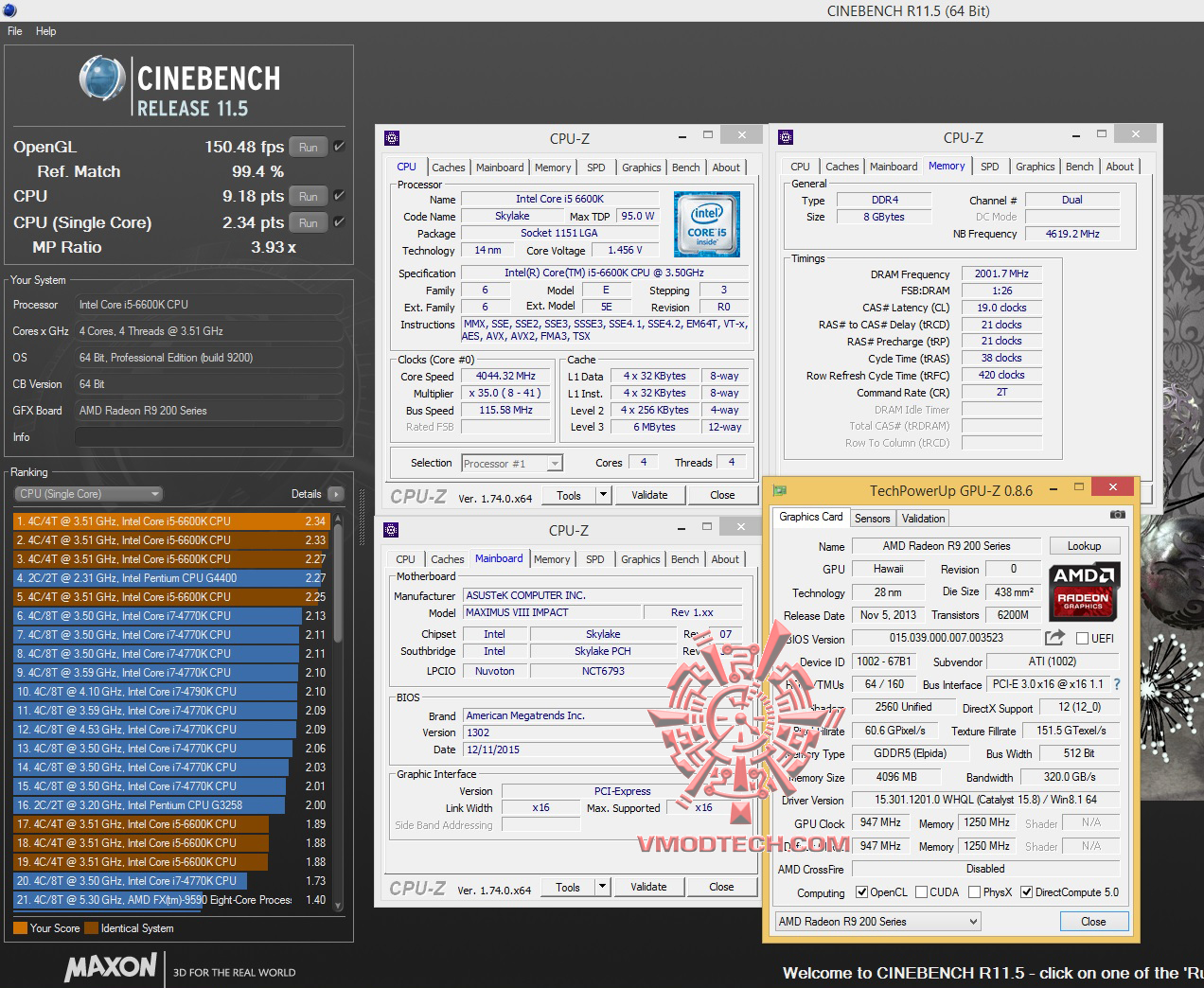The image size is (1204, 988).
Task: Click the Info input field in Your System
Action: pos(208,437)
